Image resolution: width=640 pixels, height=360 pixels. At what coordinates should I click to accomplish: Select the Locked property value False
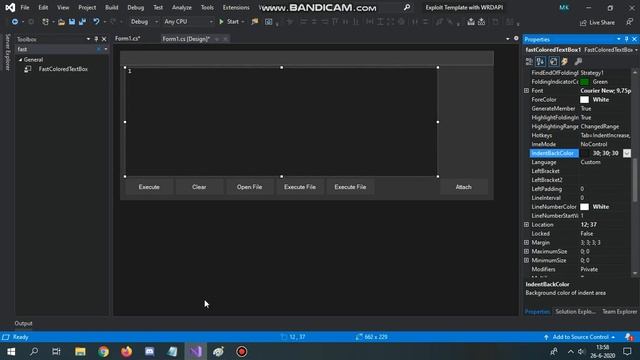point(587,233)
